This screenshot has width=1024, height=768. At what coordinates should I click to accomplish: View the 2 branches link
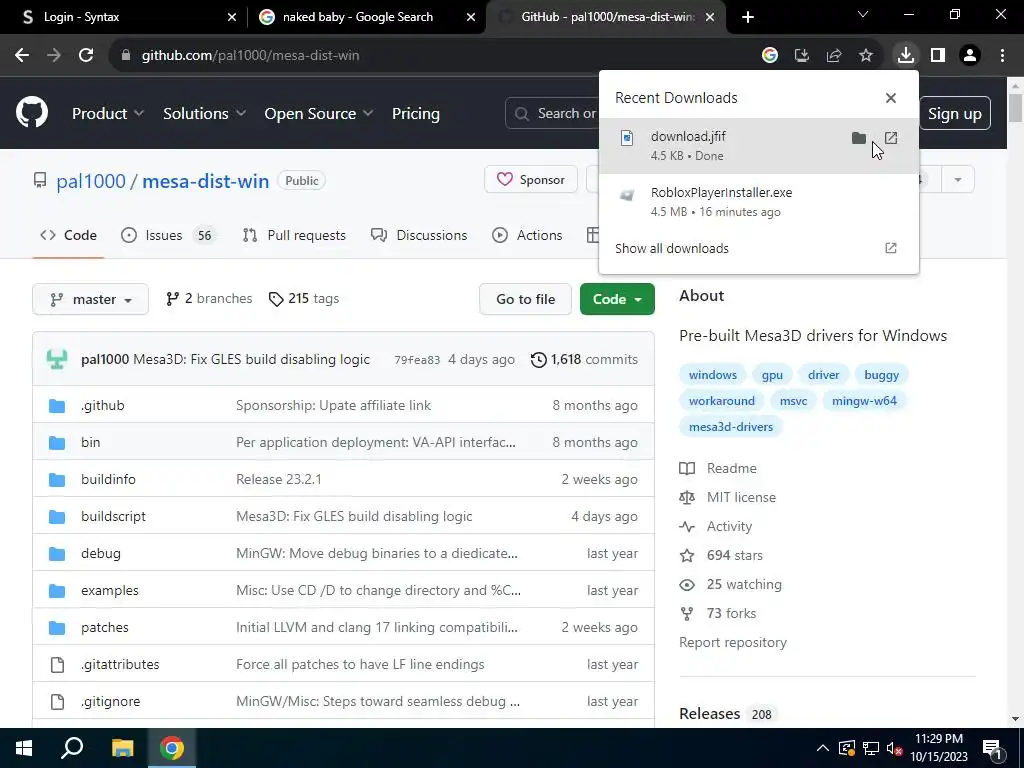209,298
